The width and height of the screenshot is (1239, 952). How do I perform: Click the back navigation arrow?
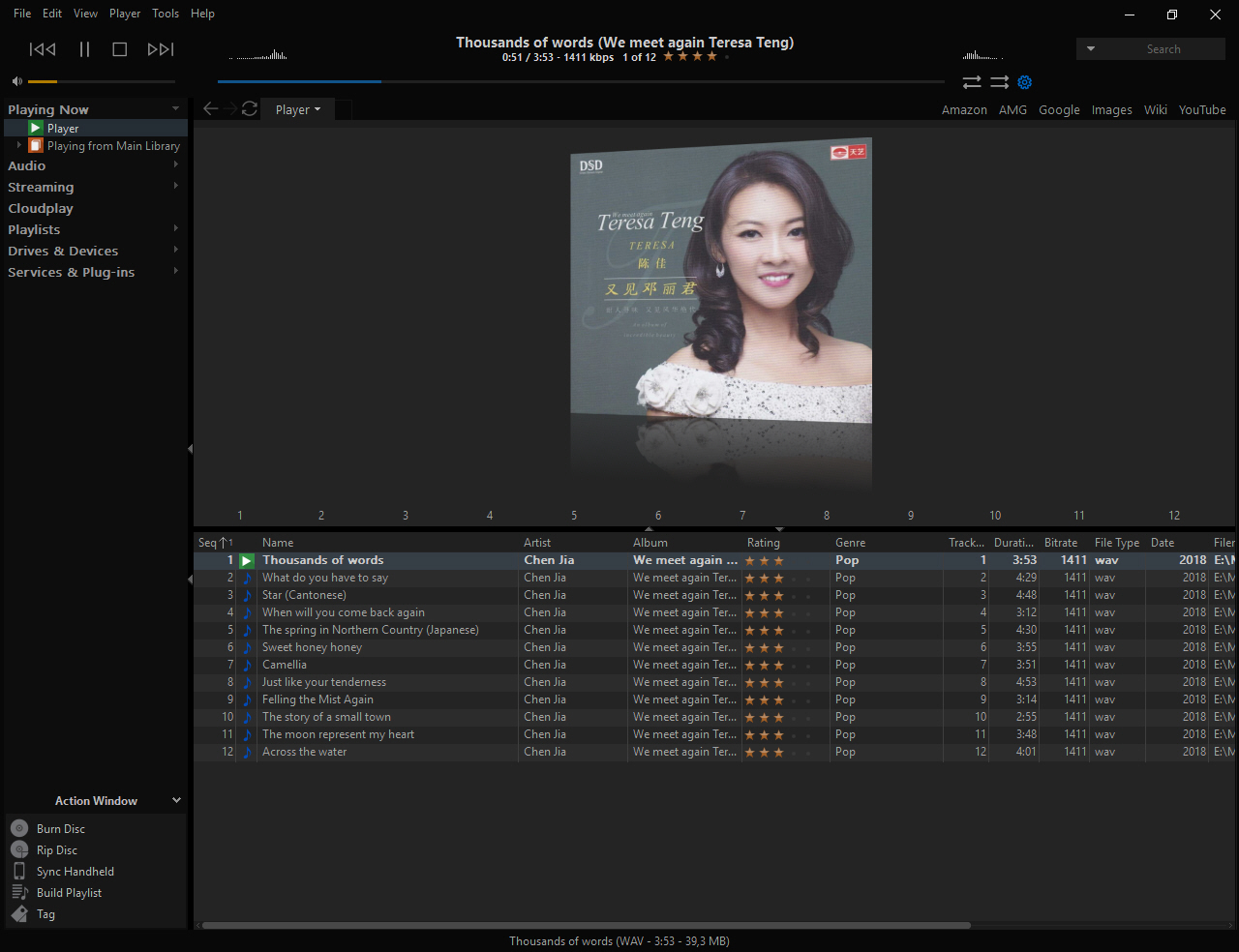210,108
